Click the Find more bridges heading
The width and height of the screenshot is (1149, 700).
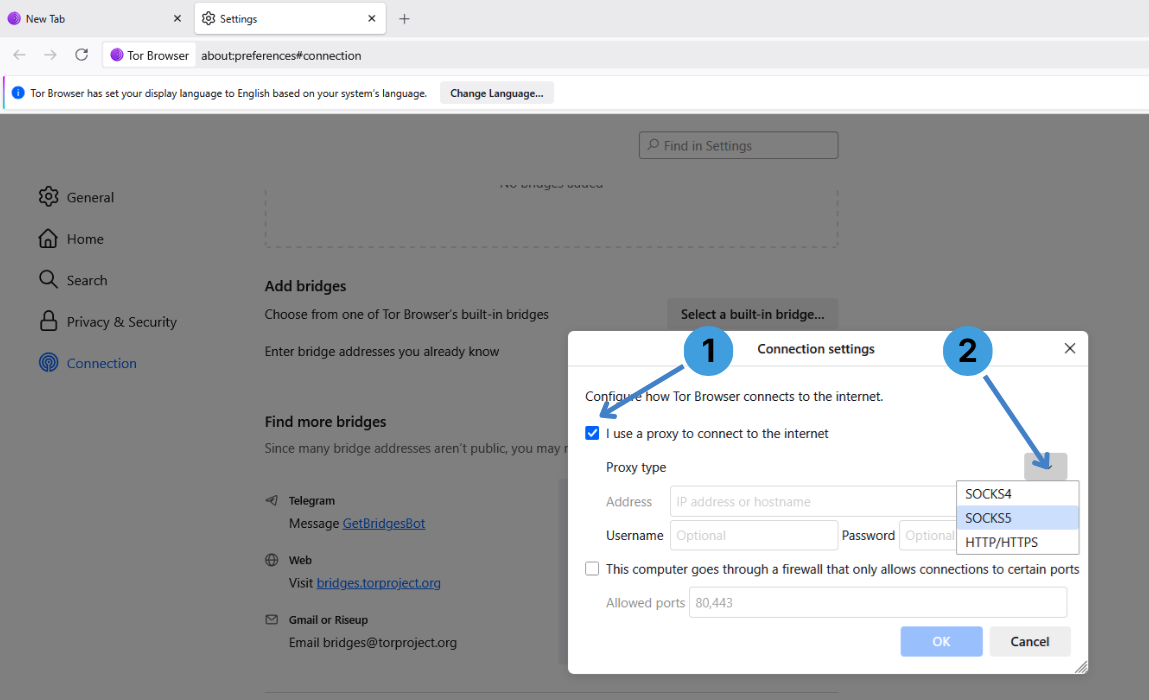(325, 421)
